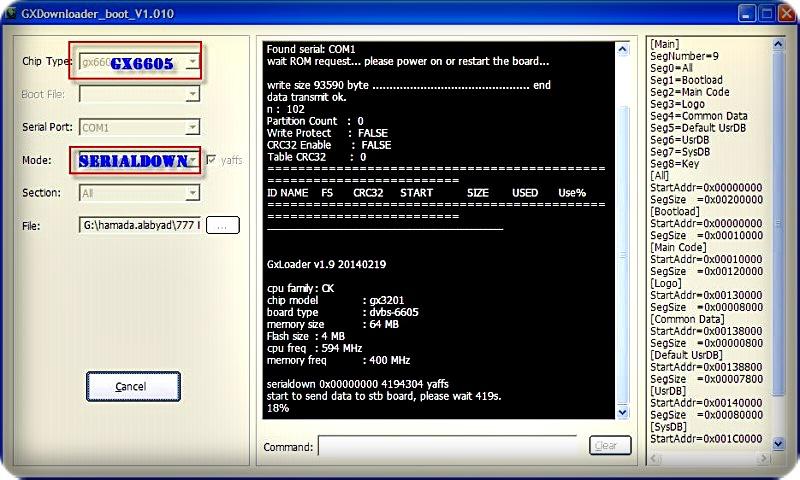The height and width of the screenshot is (480, 800).
Task: Expand the Section dropdown showing All
Action: click(192, 193)
